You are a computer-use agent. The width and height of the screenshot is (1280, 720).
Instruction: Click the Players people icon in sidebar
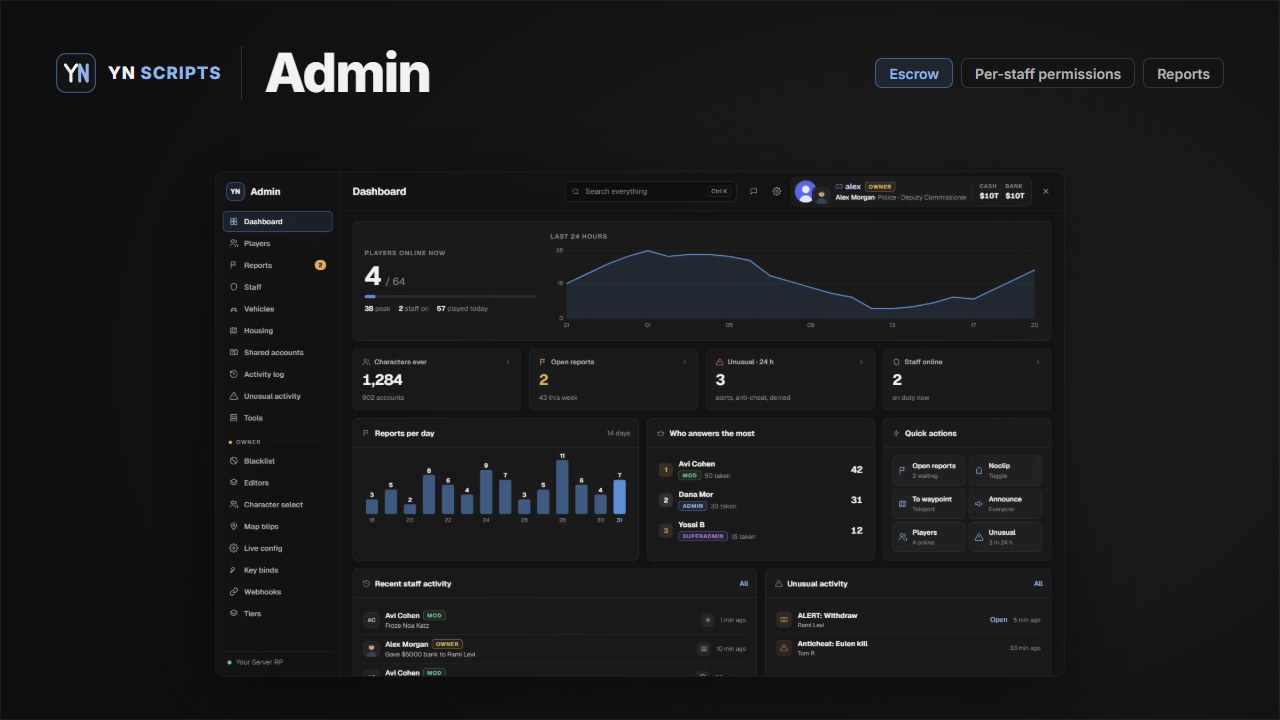pyautogui.click(x=233, y=244)
